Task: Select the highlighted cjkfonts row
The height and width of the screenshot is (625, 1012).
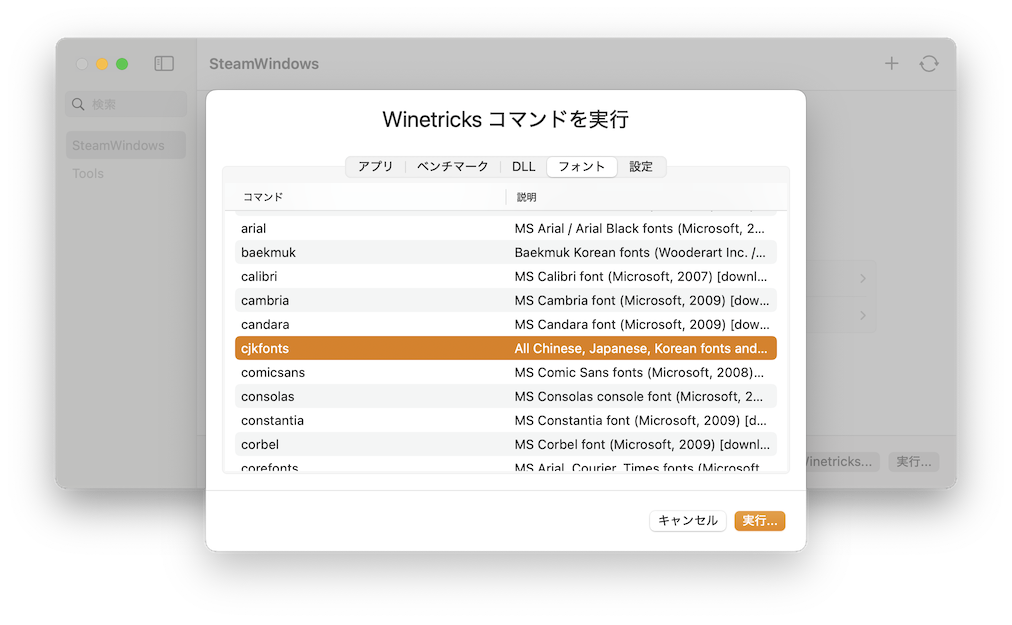Action: click(x=506, y=348)
